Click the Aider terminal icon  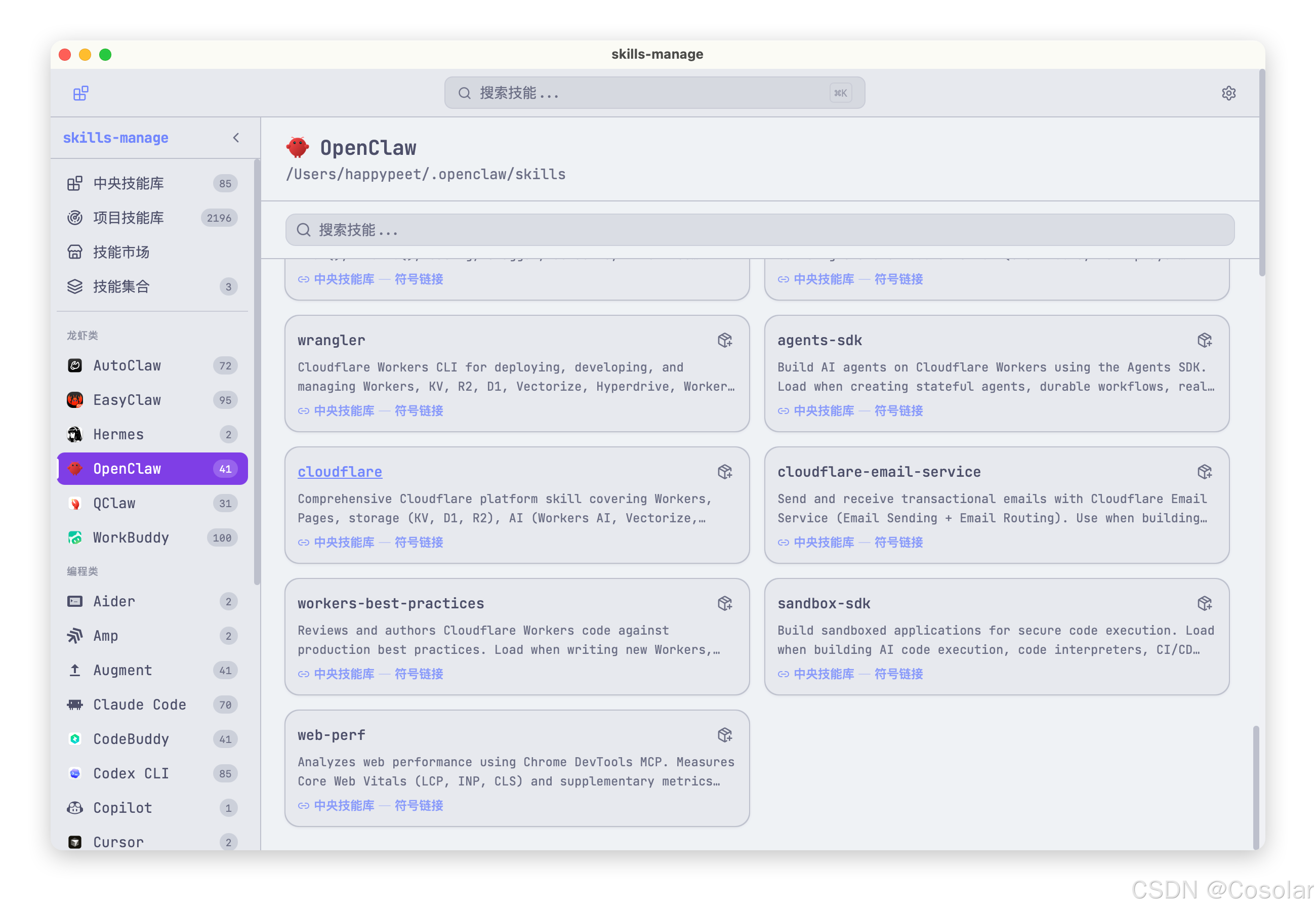(x=75, y=601)
